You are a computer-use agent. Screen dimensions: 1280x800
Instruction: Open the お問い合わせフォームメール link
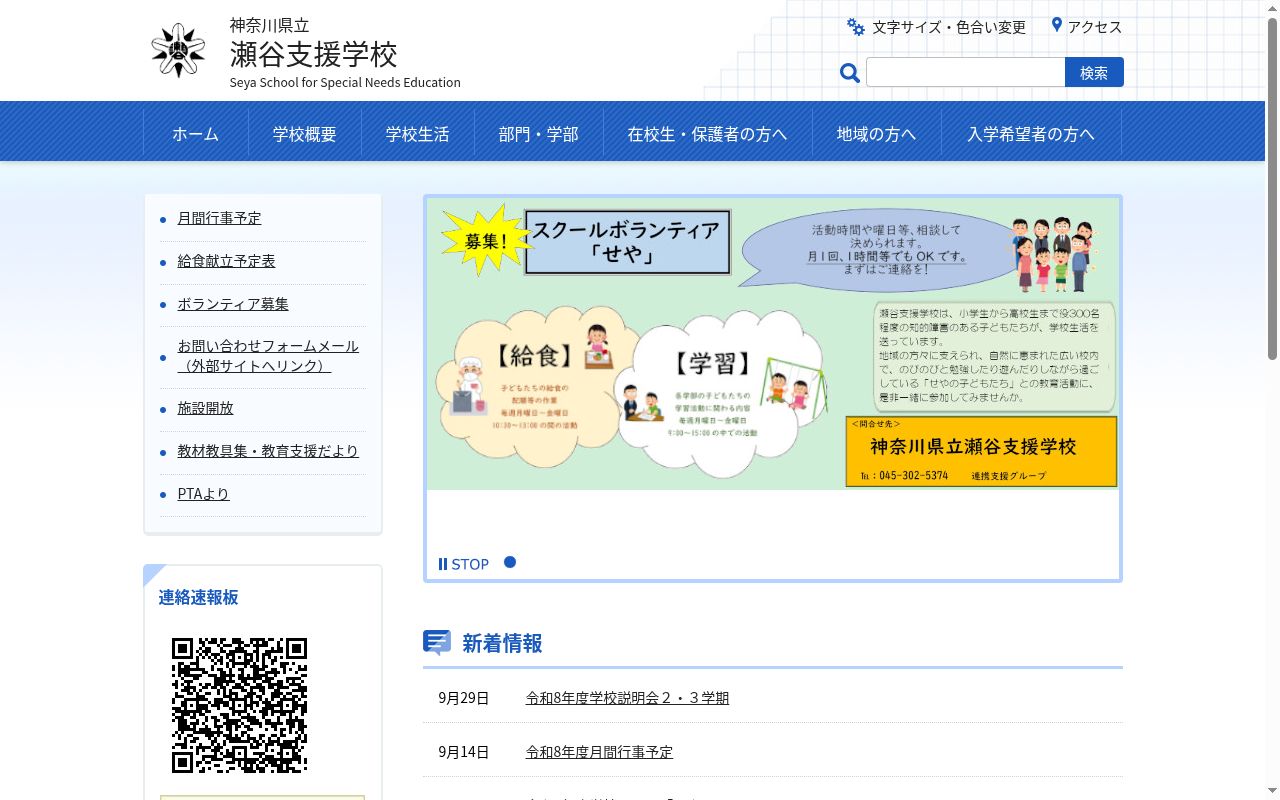point(268,356)
